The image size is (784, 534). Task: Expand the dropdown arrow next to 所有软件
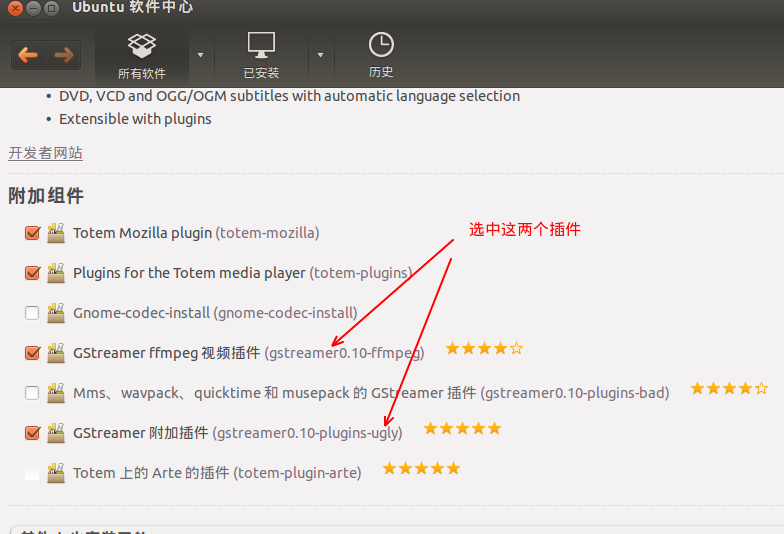201,55
